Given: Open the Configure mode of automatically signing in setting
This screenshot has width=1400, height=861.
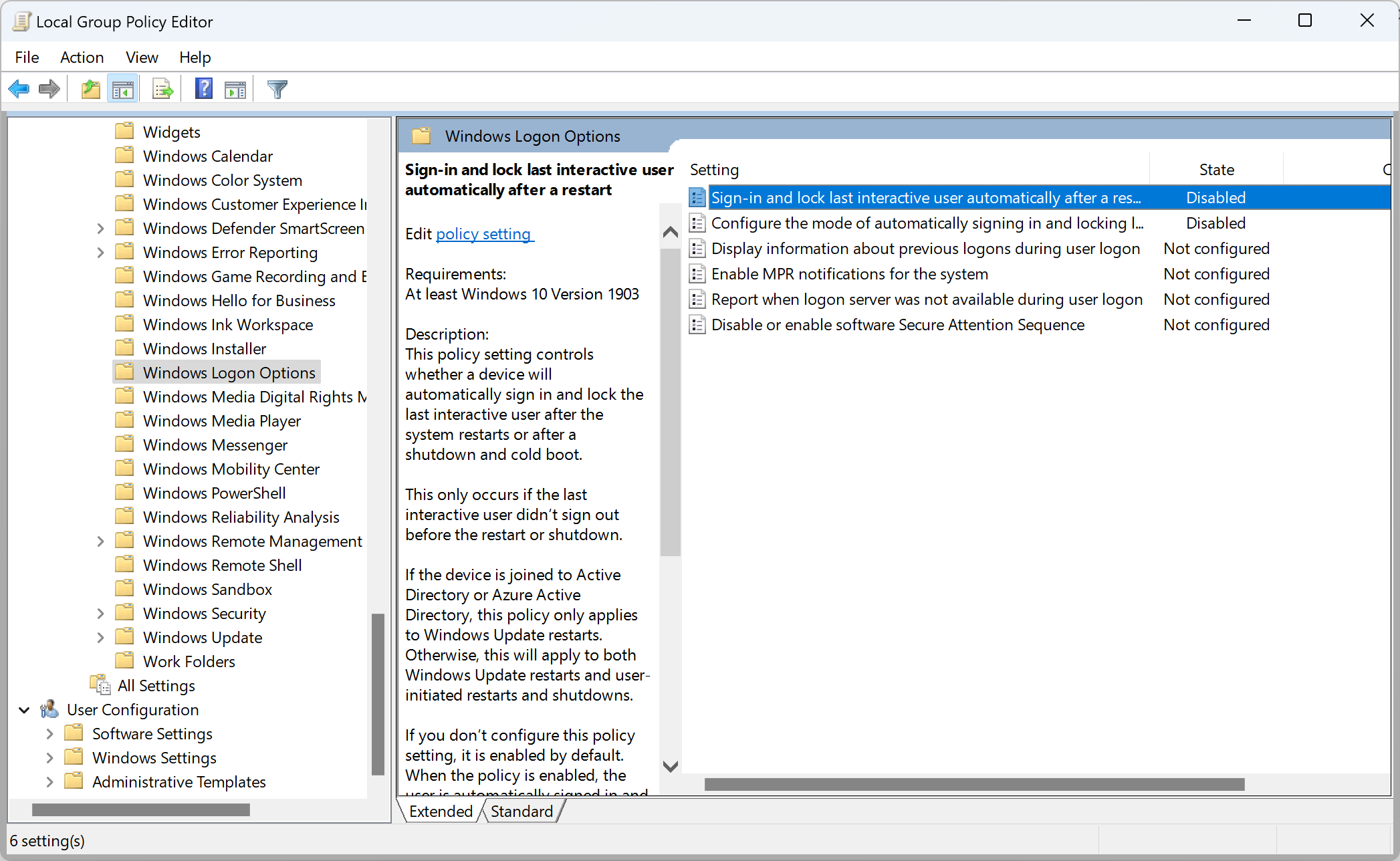Looking at the screenshot, I should point(926,223).
